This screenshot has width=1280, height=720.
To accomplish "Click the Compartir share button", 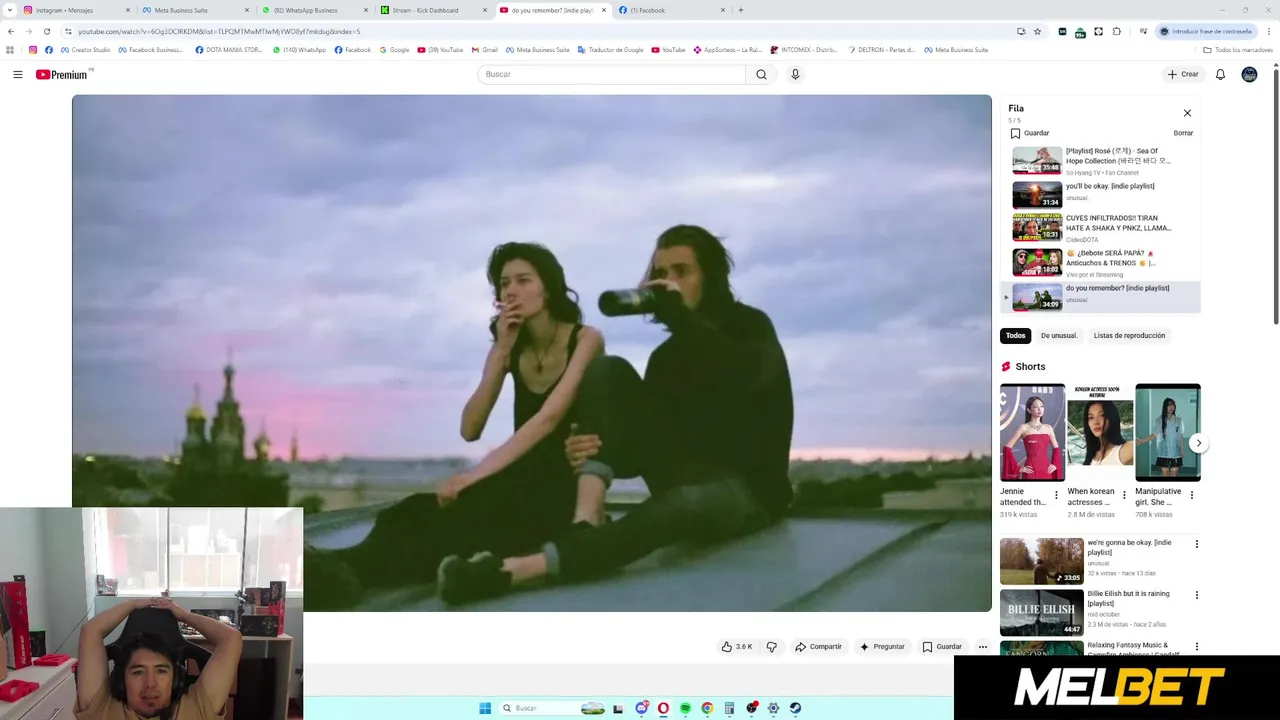I will pyautogui.click(x=818, y=647).
